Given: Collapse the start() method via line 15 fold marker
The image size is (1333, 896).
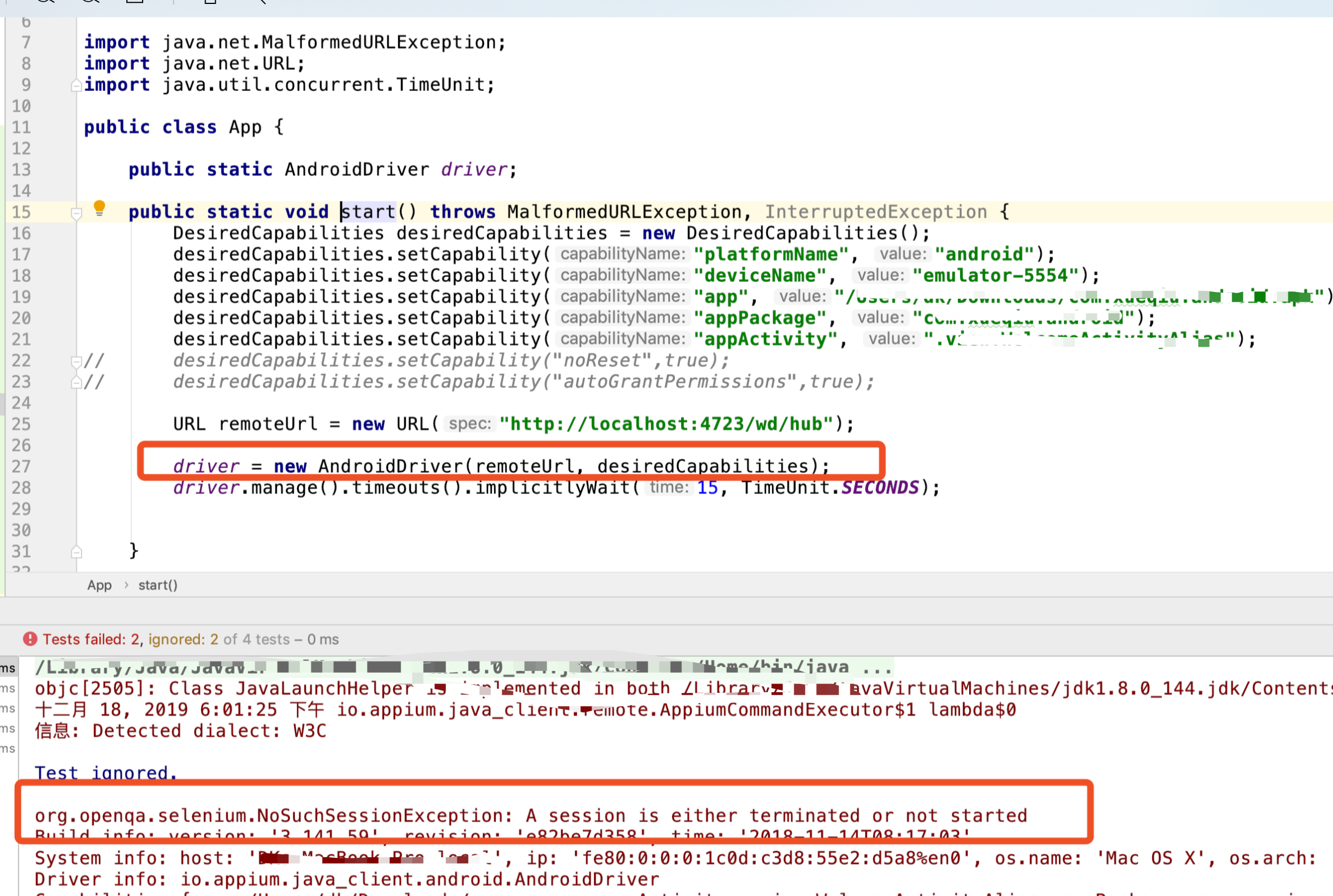Looking at the screenshot, I should click(x=76, y=213).
